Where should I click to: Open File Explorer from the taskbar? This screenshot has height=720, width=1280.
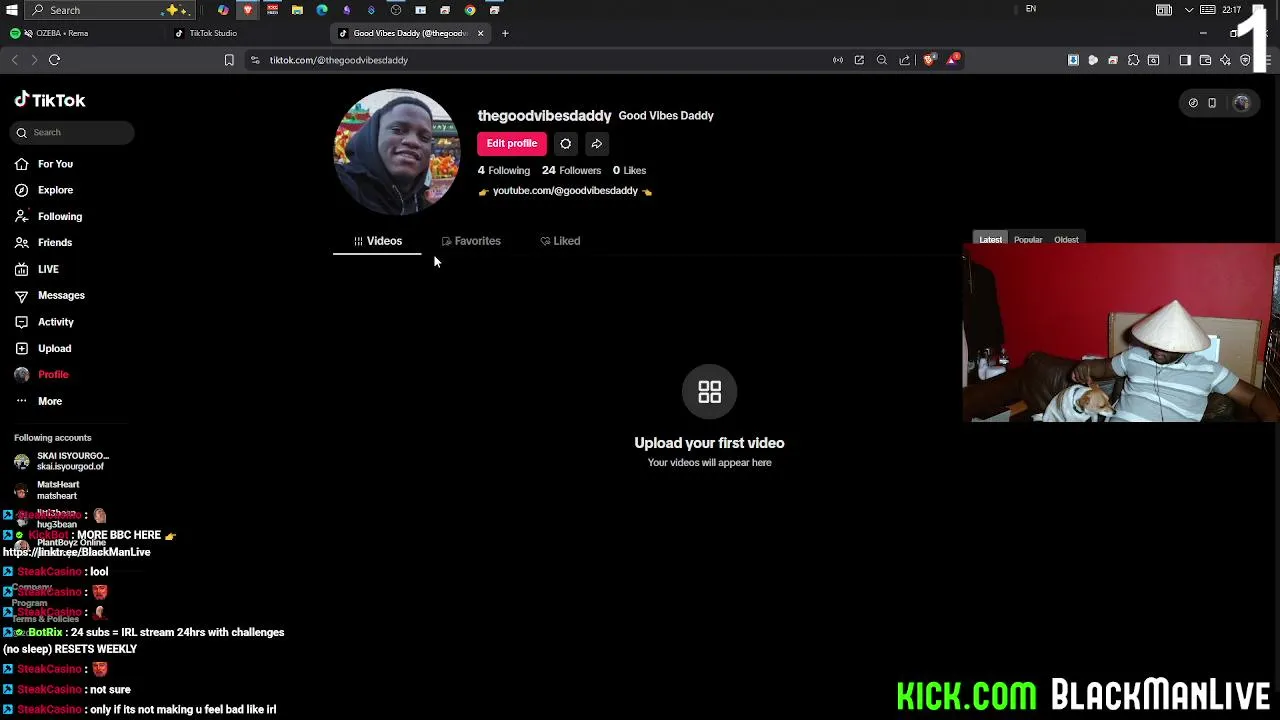297,10
